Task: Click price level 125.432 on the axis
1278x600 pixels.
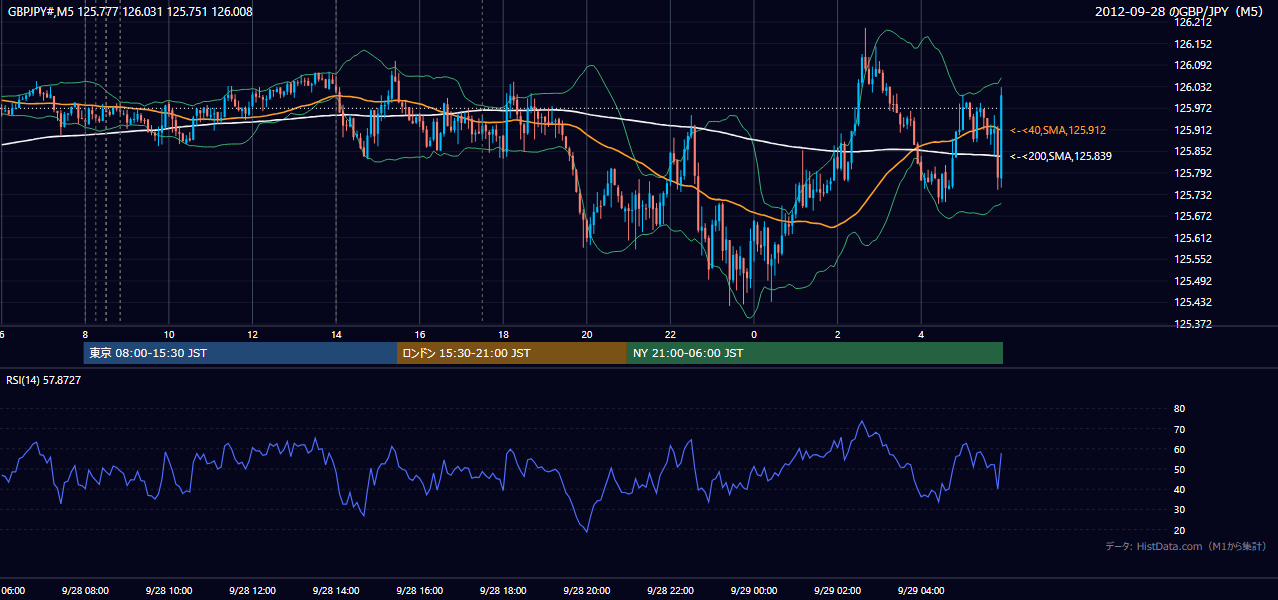Action: 1193,302
